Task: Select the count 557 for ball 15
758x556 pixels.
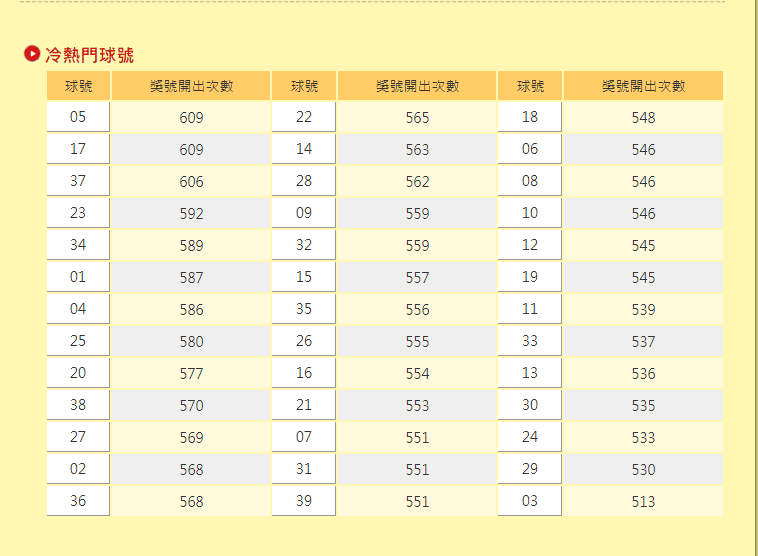Action: point(417,277)
